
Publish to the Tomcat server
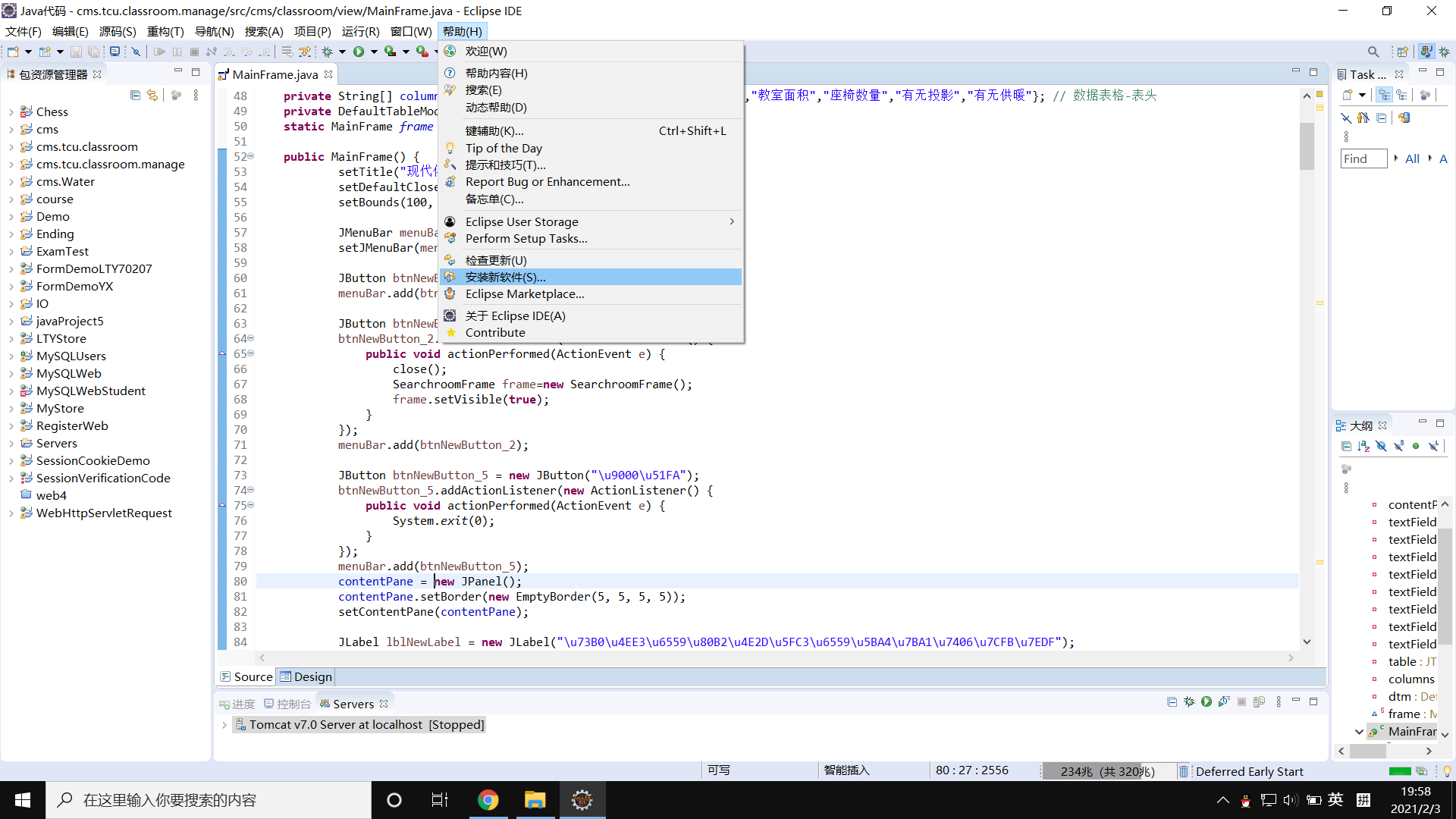coord(1260,701)
